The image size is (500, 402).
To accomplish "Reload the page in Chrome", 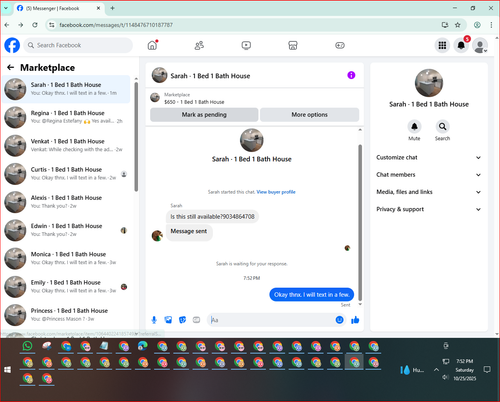I will point(35,25).
